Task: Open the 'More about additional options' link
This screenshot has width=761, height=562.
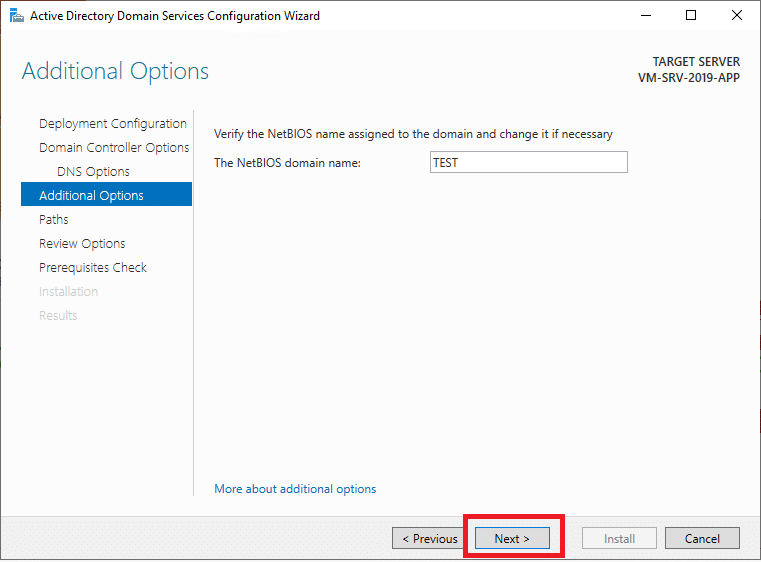Action: pos(295,489)
